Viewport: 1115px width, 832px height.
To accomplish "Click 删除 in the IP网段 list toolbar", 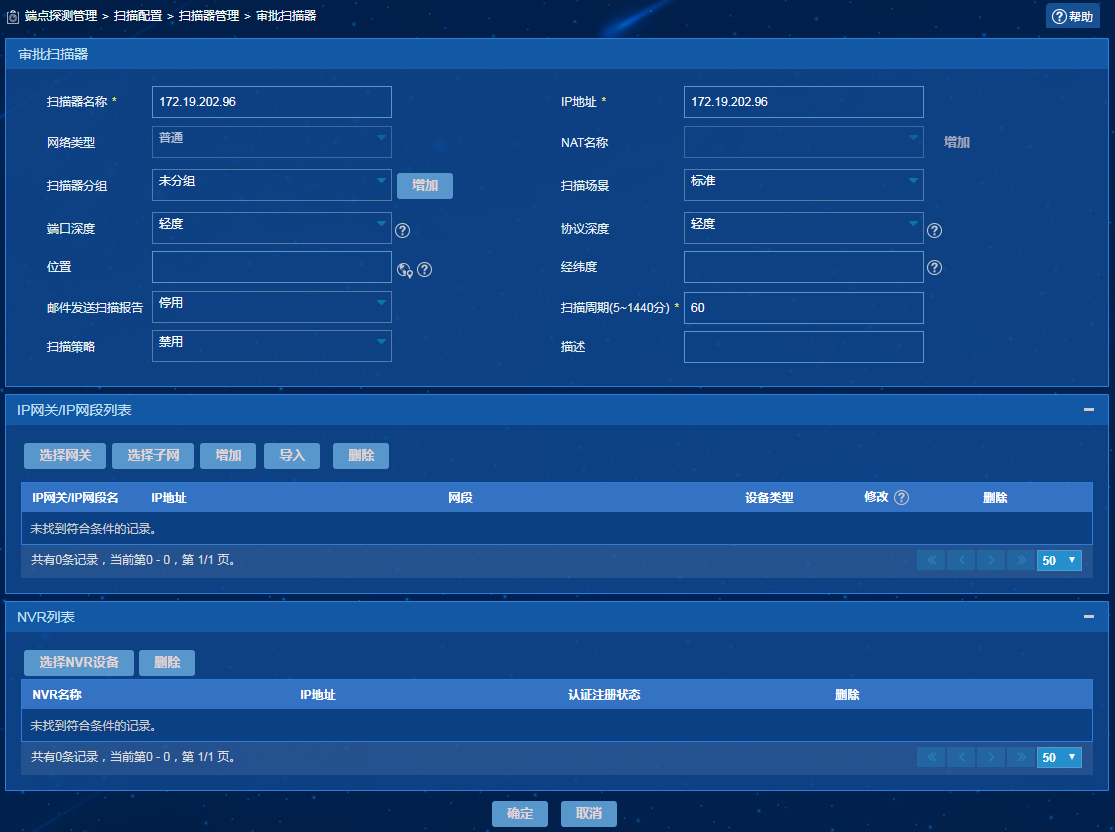I will pyautogui.click(x=361, y=456).
